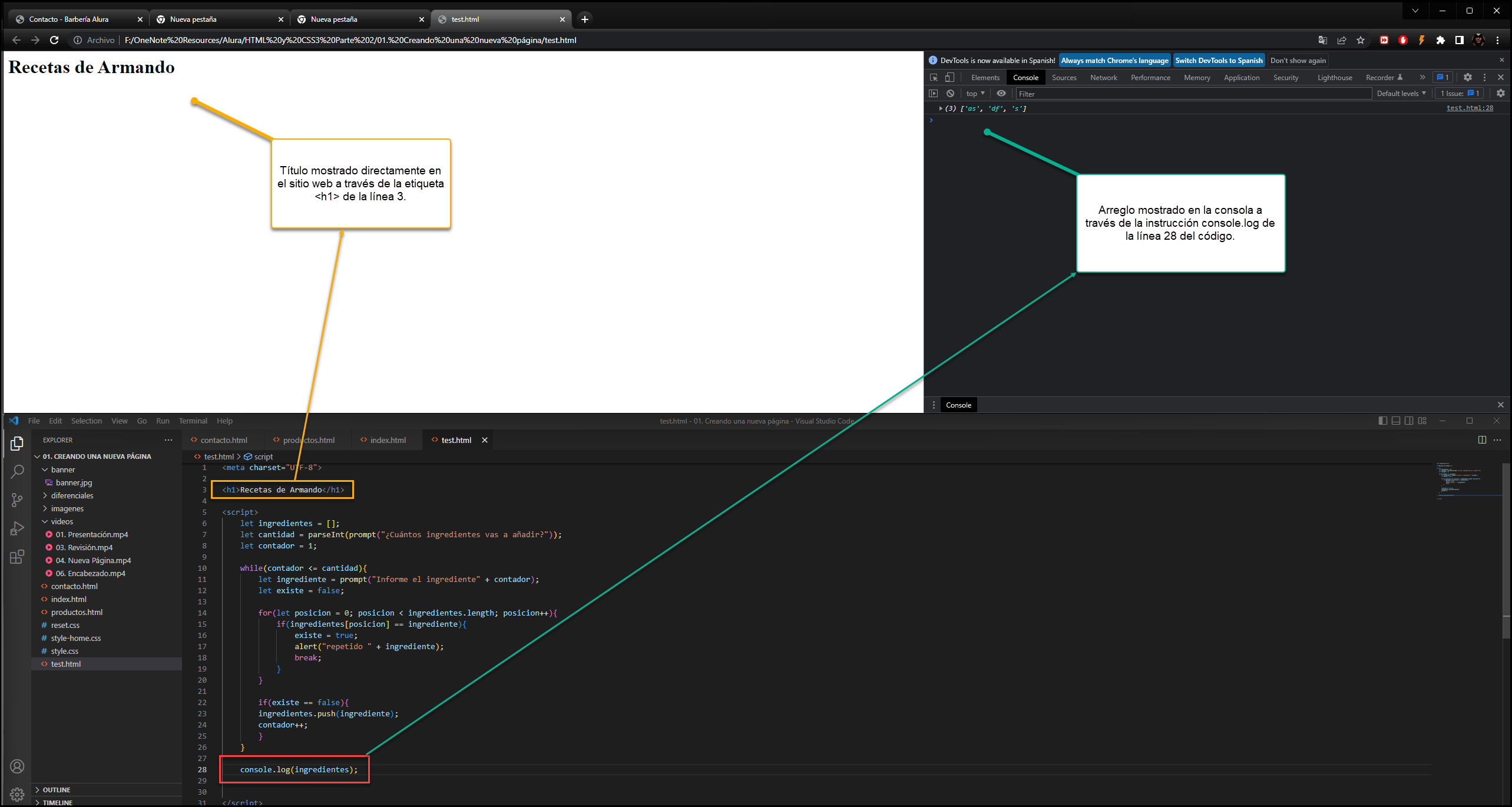Open the Accounts icon in VS Code
1512x807 pixels.
click(x=17, y=766)
